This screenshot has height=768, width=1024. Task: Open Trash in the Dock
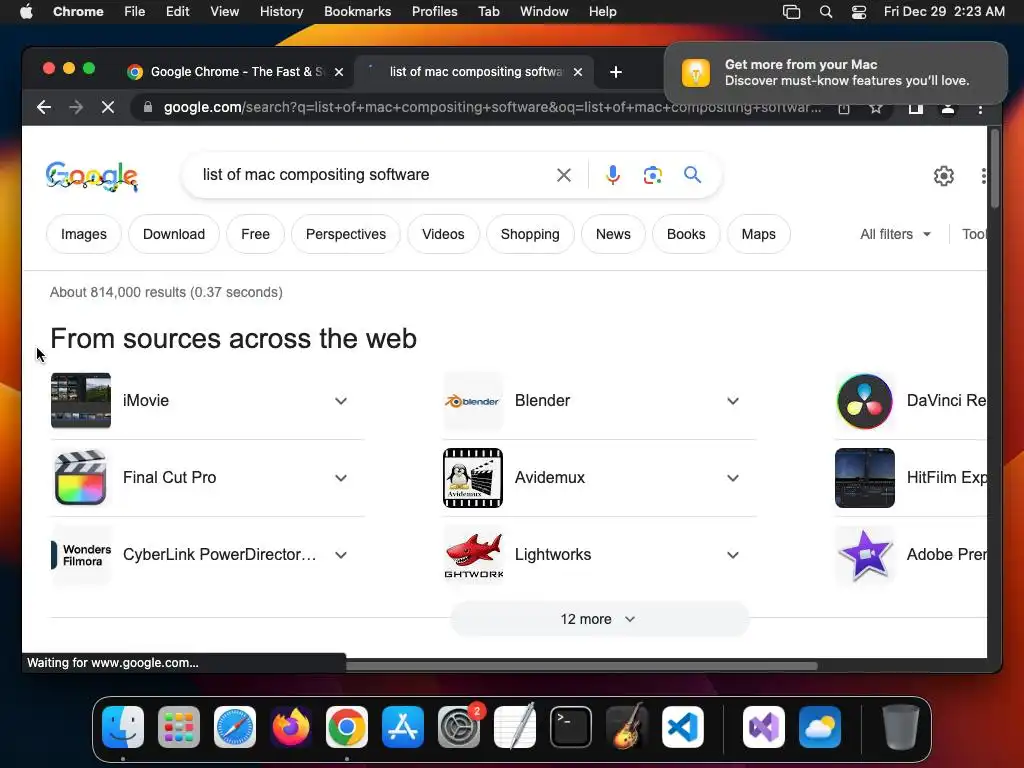901,727
